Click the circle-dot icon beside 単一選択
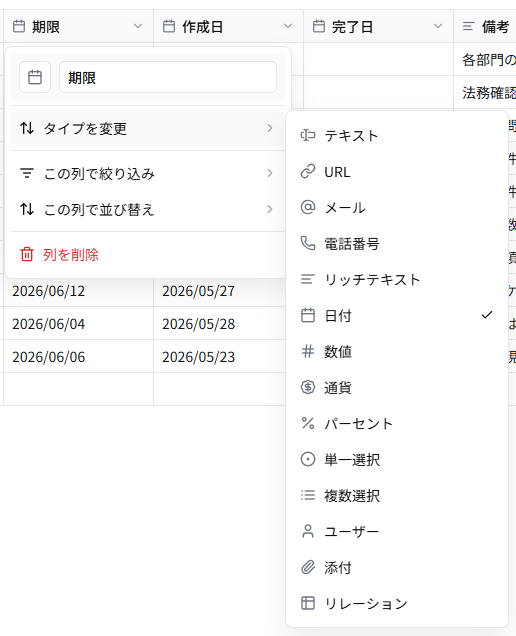 point(308,459)
